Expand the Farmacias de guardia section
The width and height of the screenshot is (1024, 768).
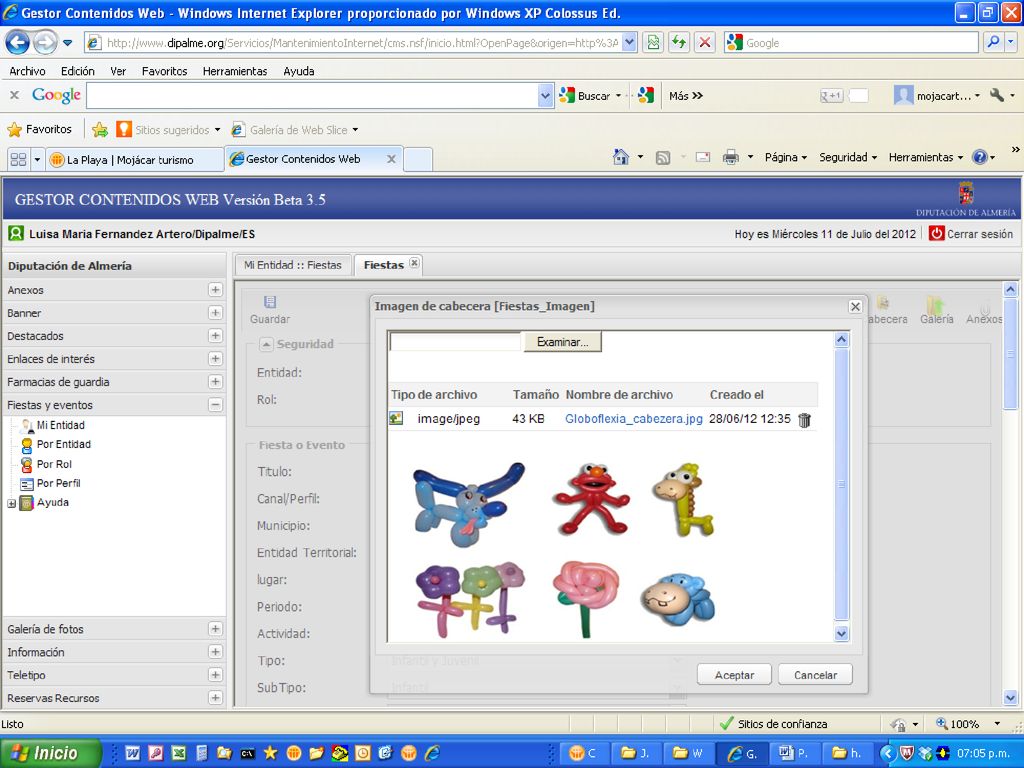pyautogui.click(x=215, y=381)
